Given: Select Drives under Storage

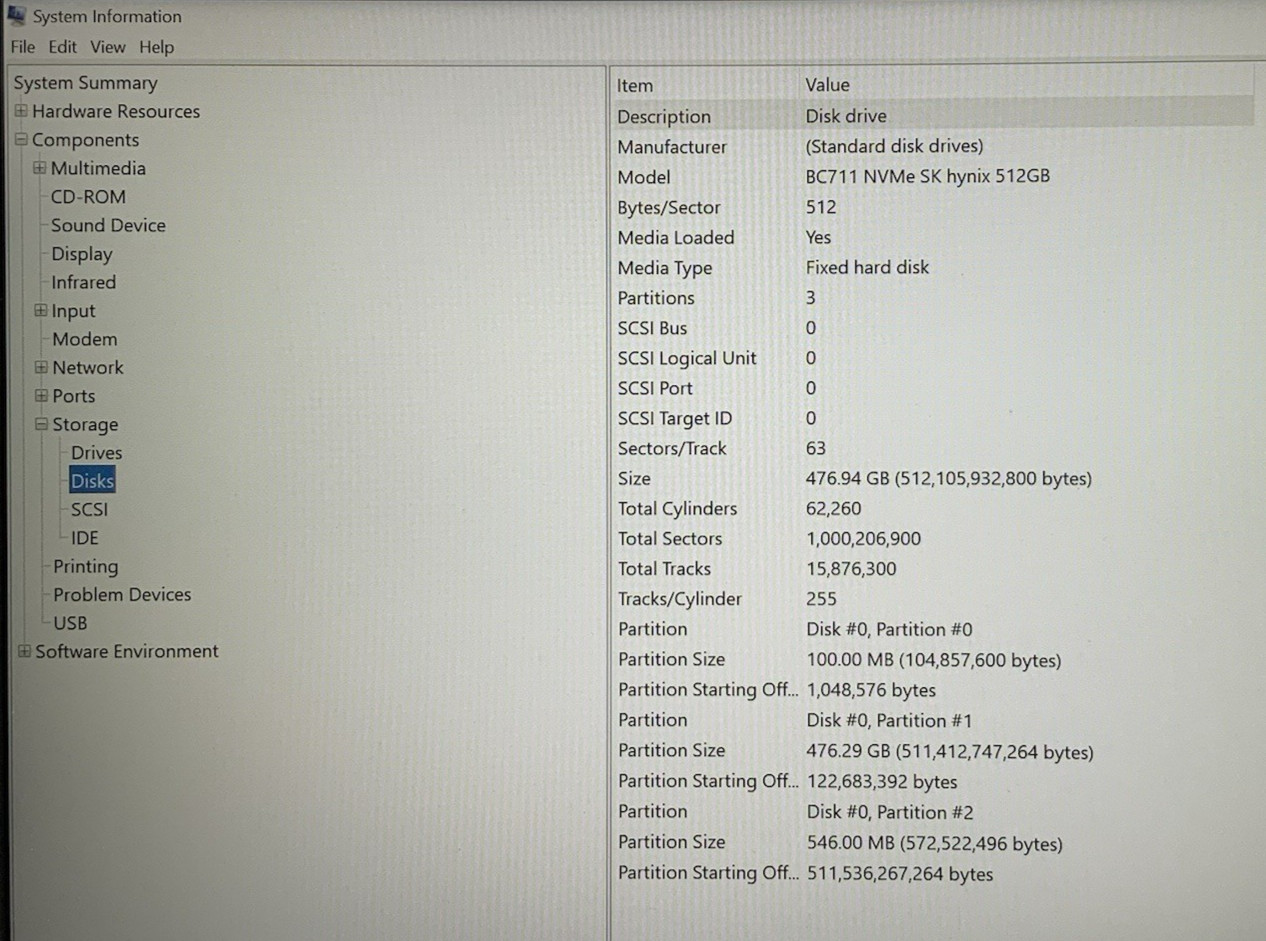Looking at the screenshot, I should [97, 453].
